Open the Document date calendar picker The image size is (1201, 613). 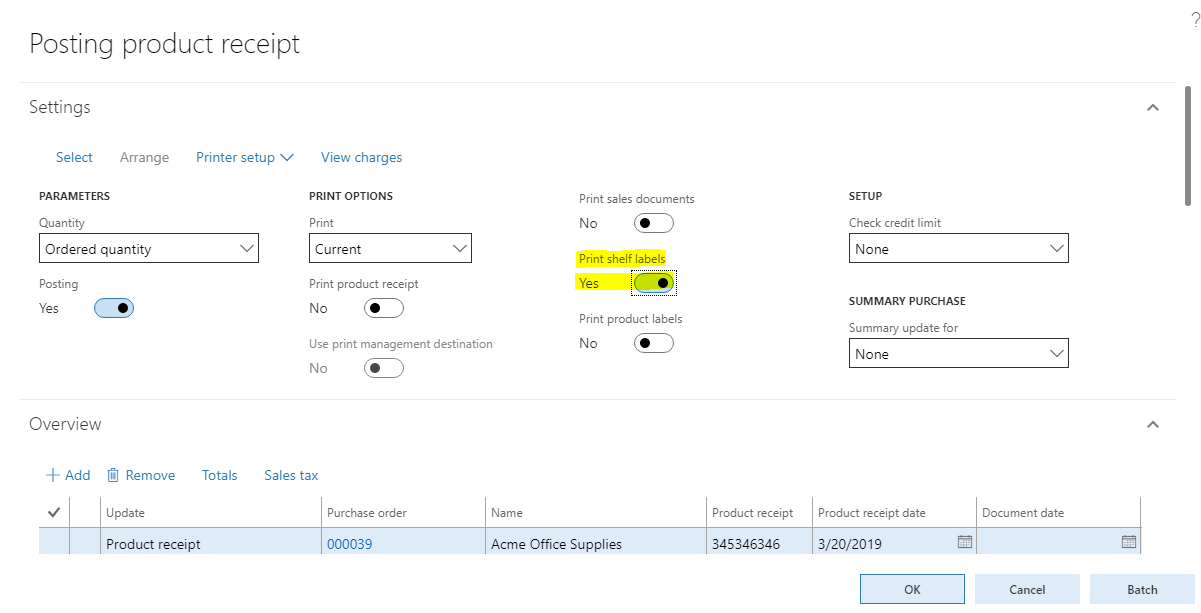click(1128, 542)
